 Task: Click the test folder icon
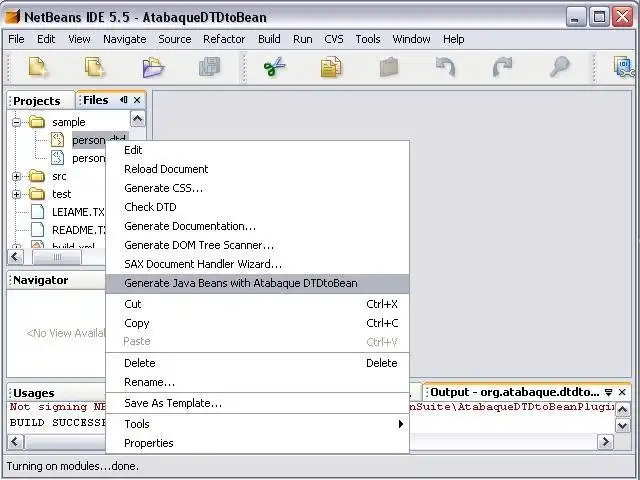[x=37, y=194]
